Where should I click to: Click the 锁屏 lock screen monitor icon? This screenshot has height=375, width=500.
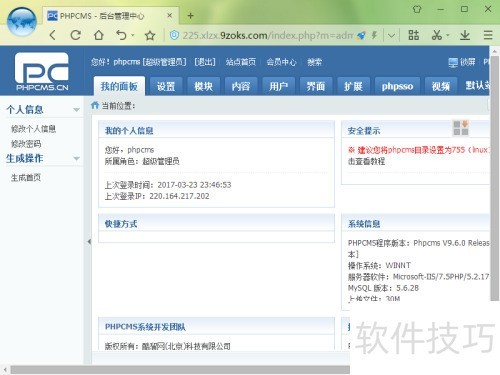453,62
